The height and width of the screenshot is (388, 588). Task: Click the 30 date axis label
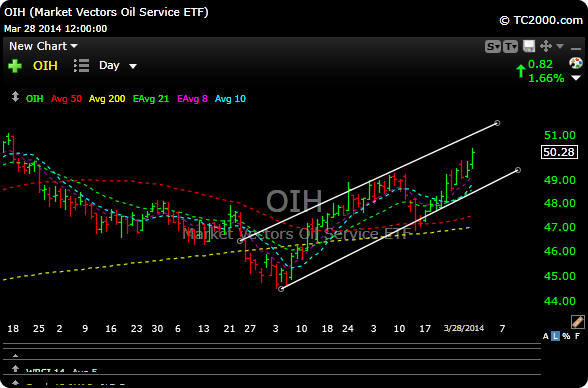(157, 329)
